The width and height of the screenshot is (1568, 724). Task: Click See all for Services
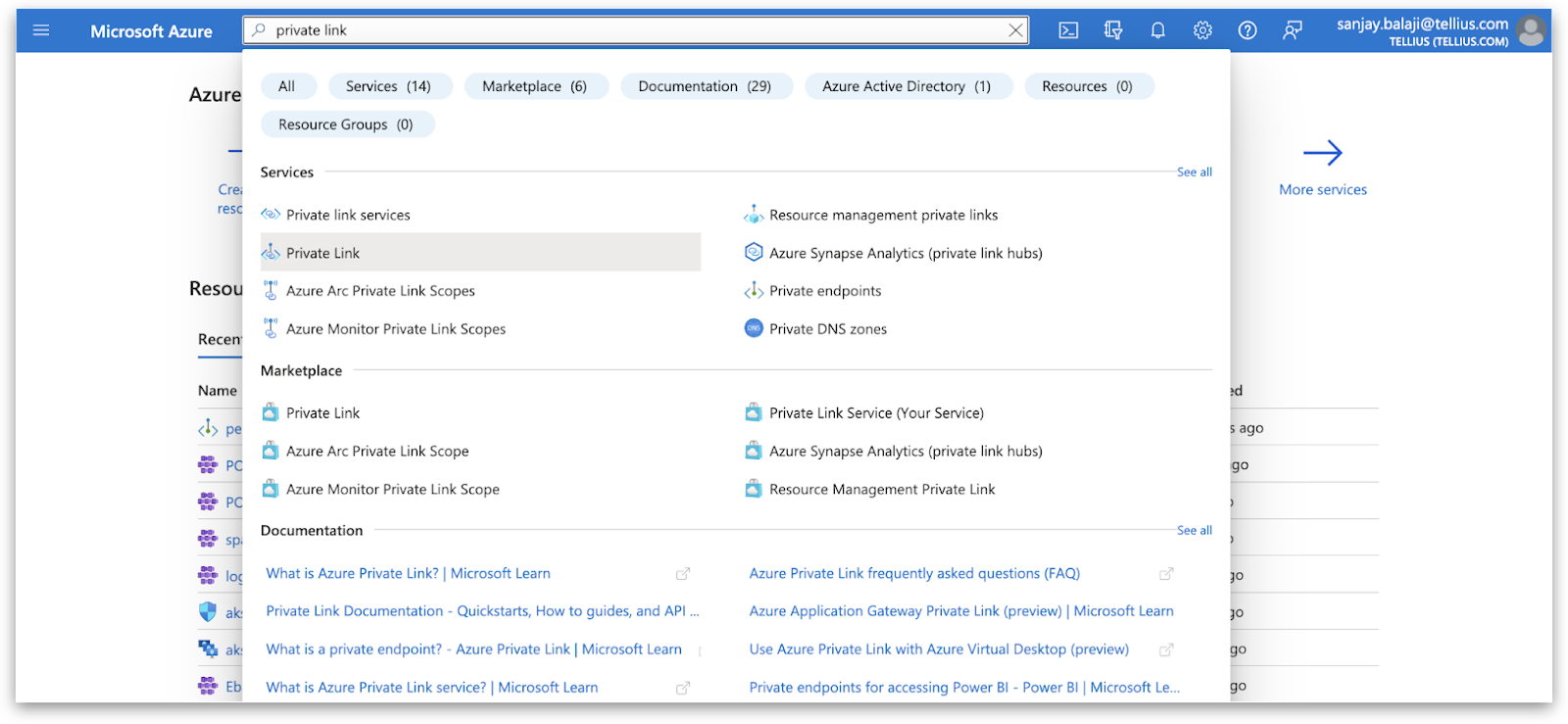click(x=1194, y=172)
